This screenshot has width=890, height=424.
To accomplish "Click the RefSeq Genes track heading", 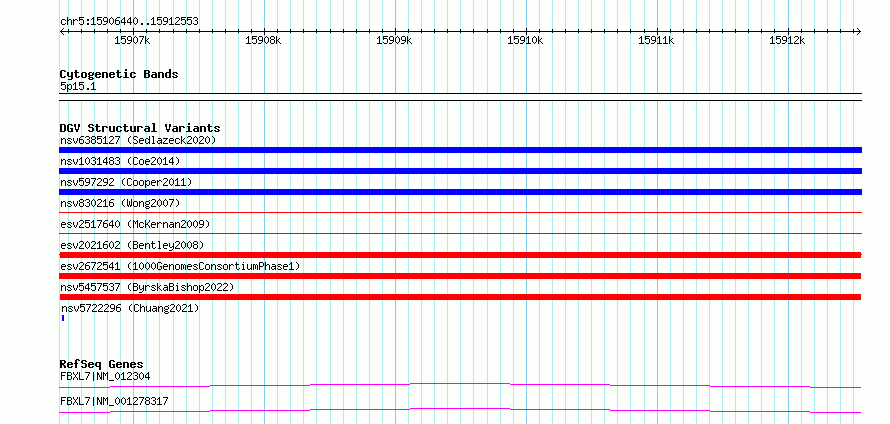I will tap(102, 364).
